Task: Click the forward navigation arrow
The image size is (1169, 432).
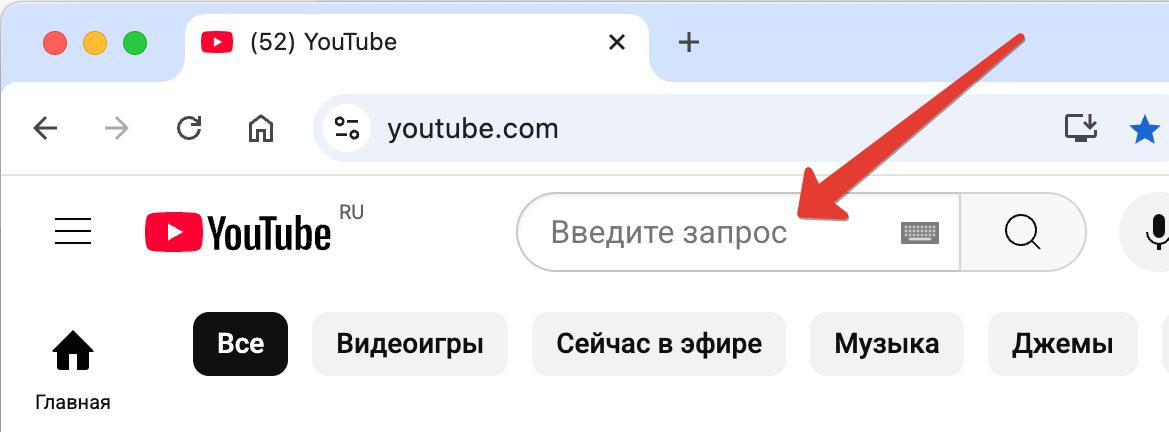Action: tap(116, 129)
